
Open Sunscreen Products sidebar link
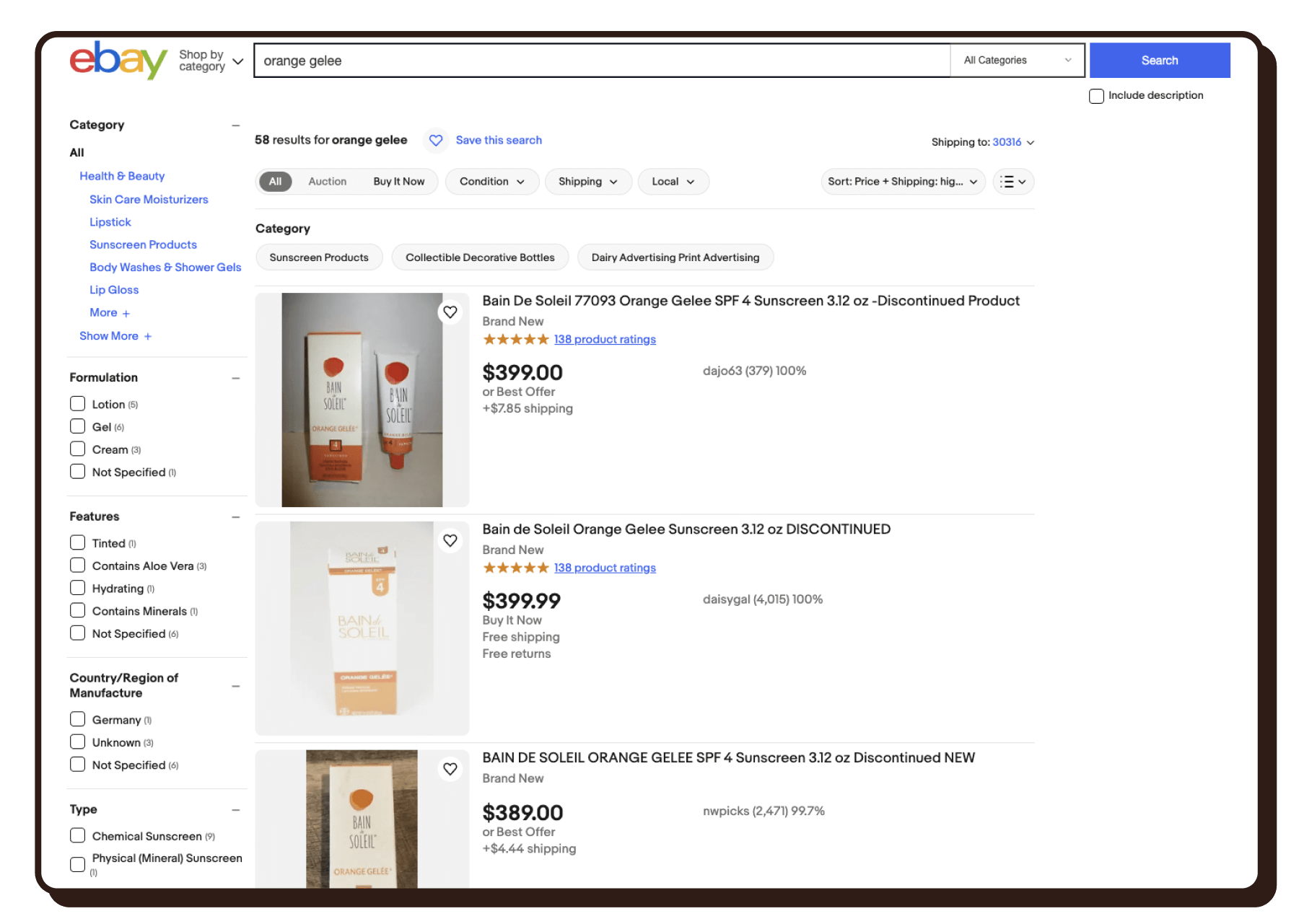point(143,245)
